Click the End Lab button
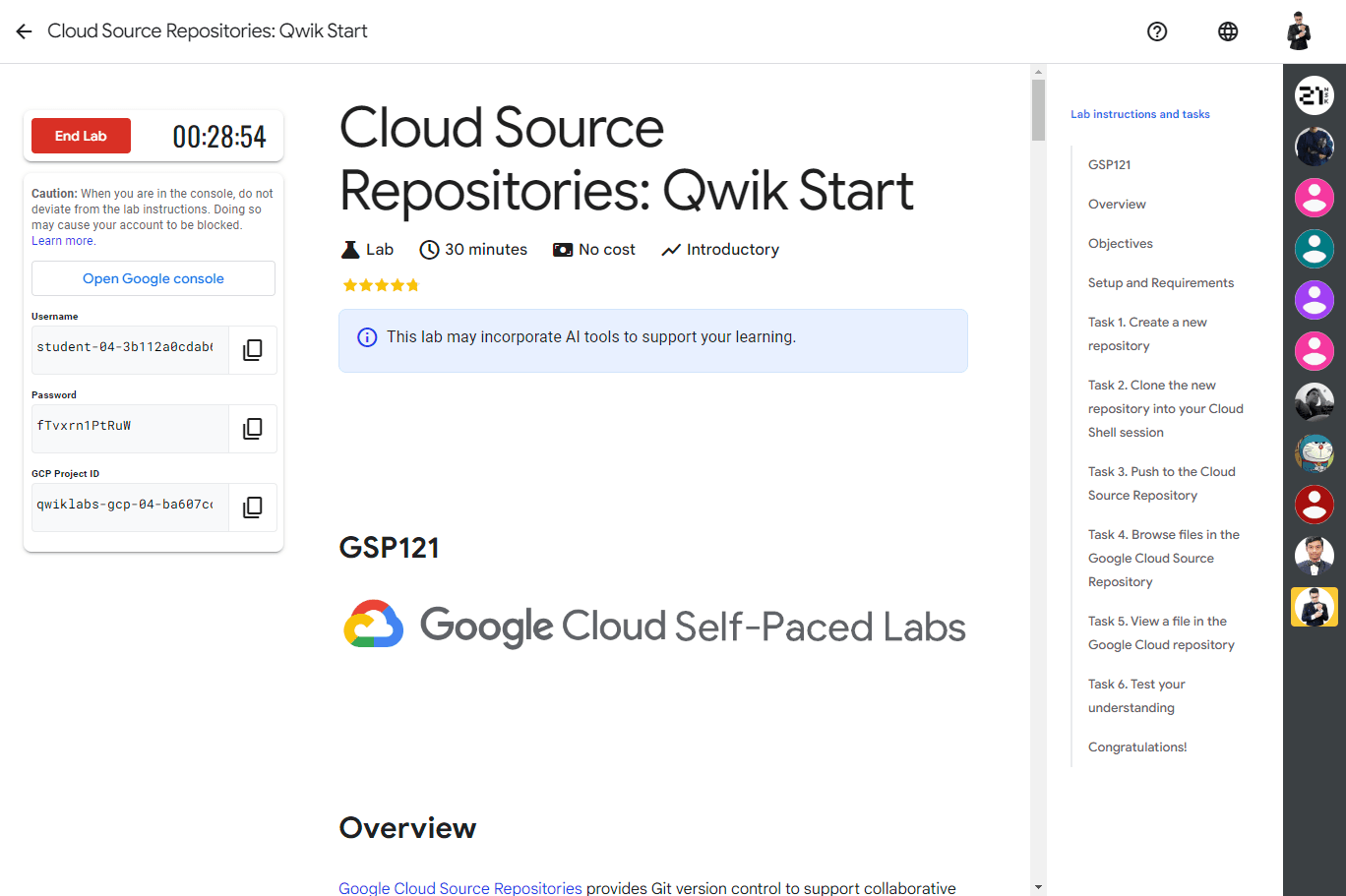The width and height of the screenshot is (1346, 896). pyautogui.click(x=81, y=136)
